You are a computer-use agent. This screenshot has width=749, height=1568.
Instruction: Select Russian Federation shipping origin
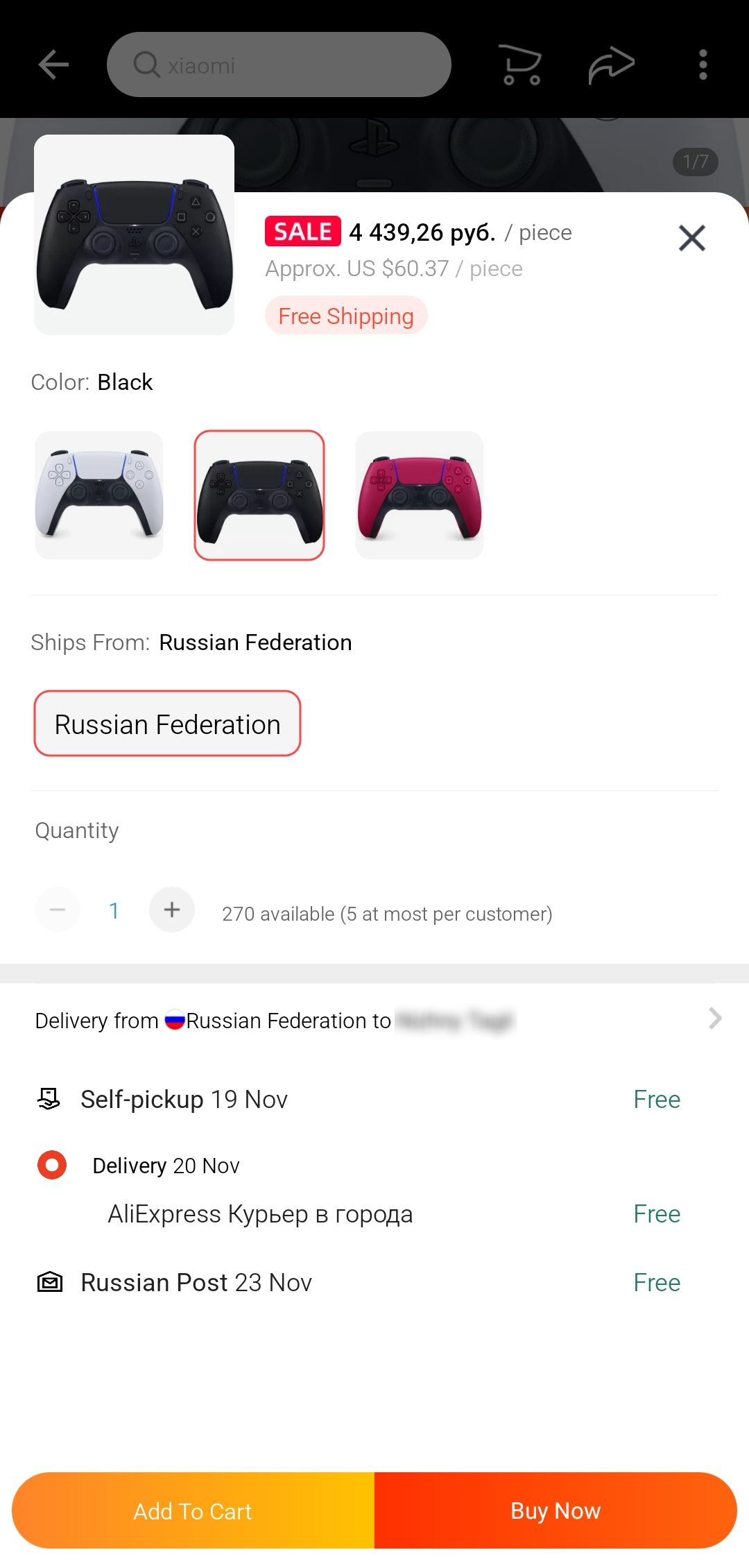click(x=167, y=724)
